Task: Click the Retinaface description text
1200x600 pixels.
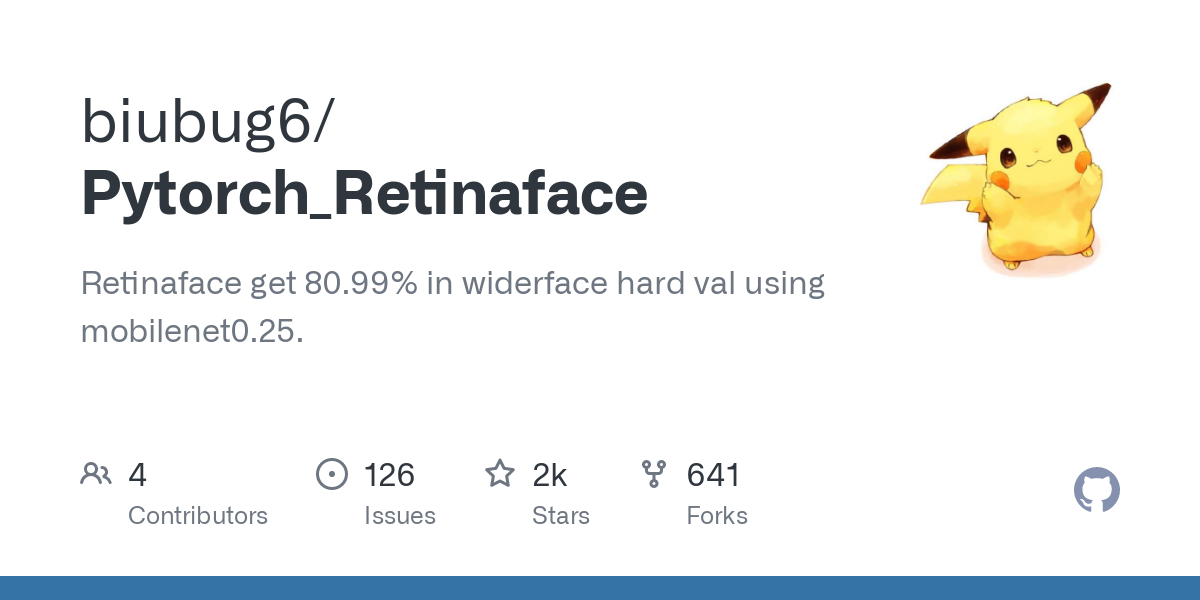Action: [453, 283]
